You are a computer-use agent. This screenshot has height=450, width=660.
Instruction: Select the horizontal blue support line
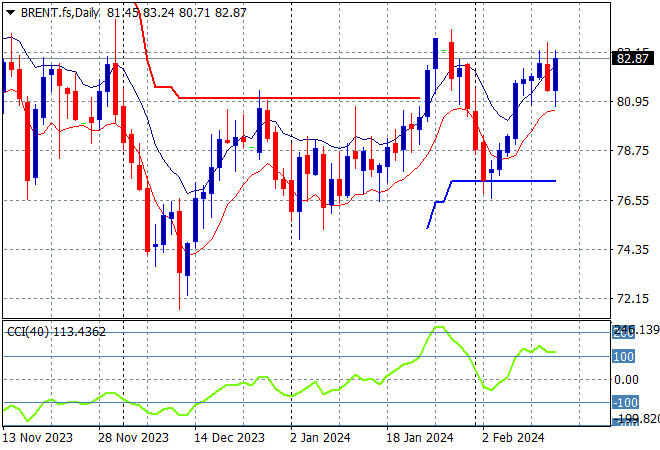tap(503, 181)
